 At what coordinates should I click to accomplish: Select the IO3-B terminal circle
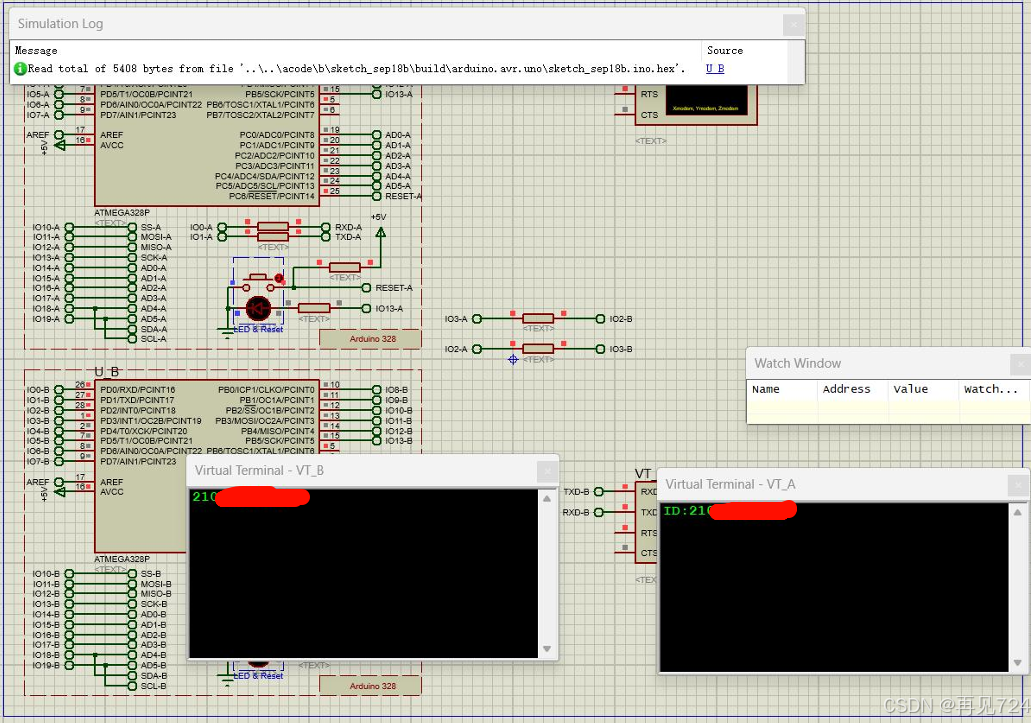pos(600,349)
